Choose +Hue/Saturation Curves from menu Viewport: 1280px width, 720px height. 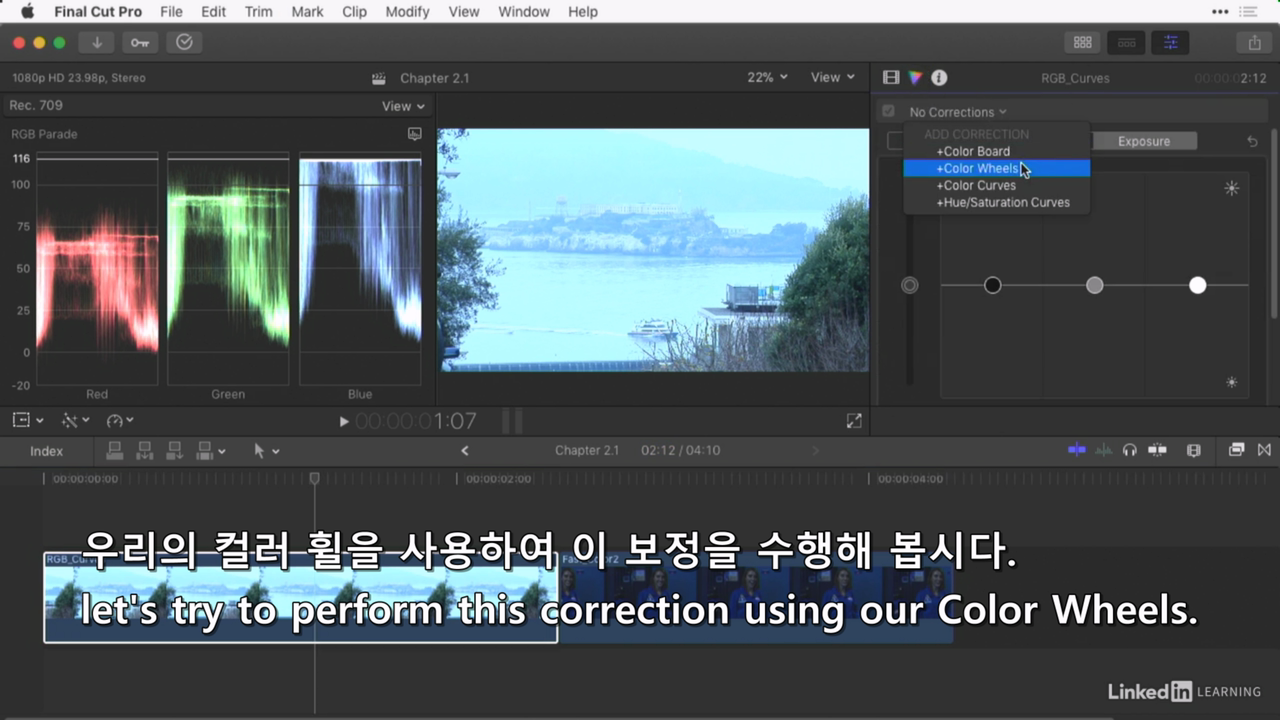[x=996, y=202]
